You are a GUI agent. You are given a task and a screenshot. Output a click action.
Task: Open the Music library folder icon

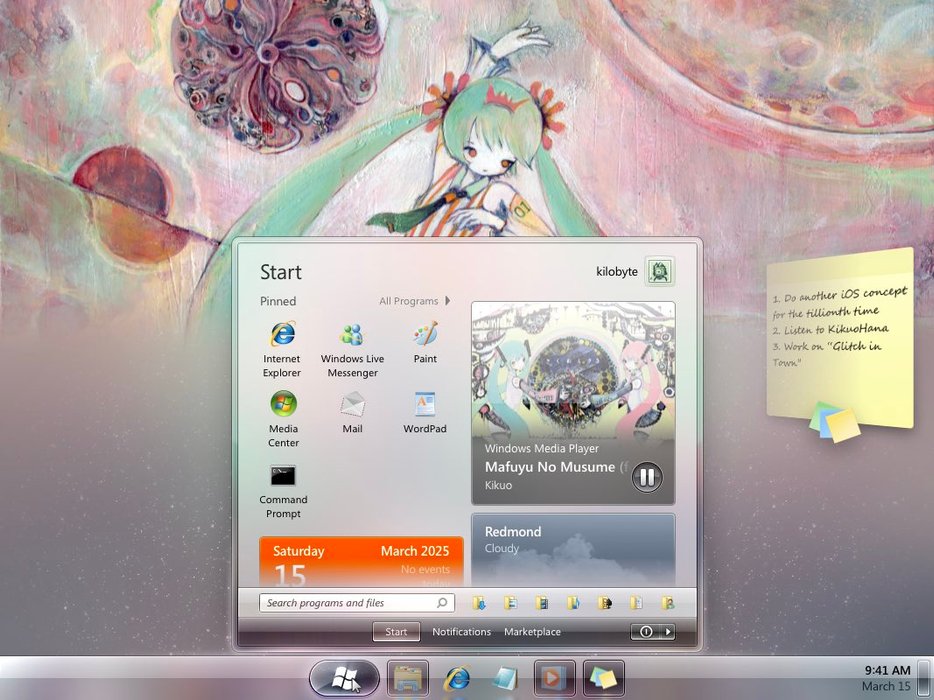click(573, 603)
